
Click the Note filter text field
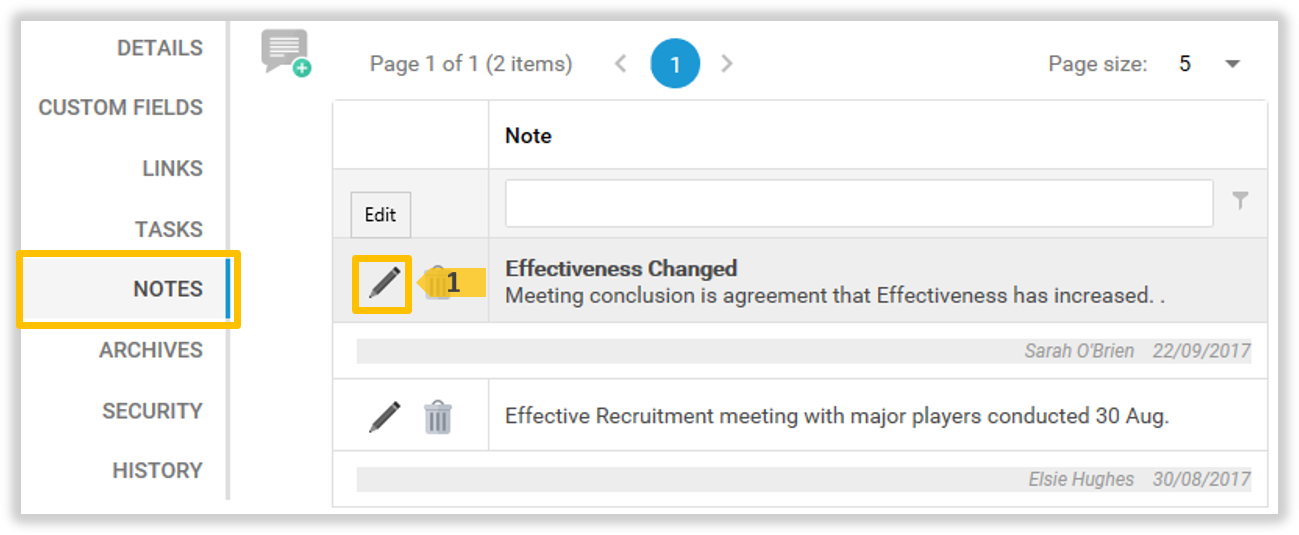[858, 204]
